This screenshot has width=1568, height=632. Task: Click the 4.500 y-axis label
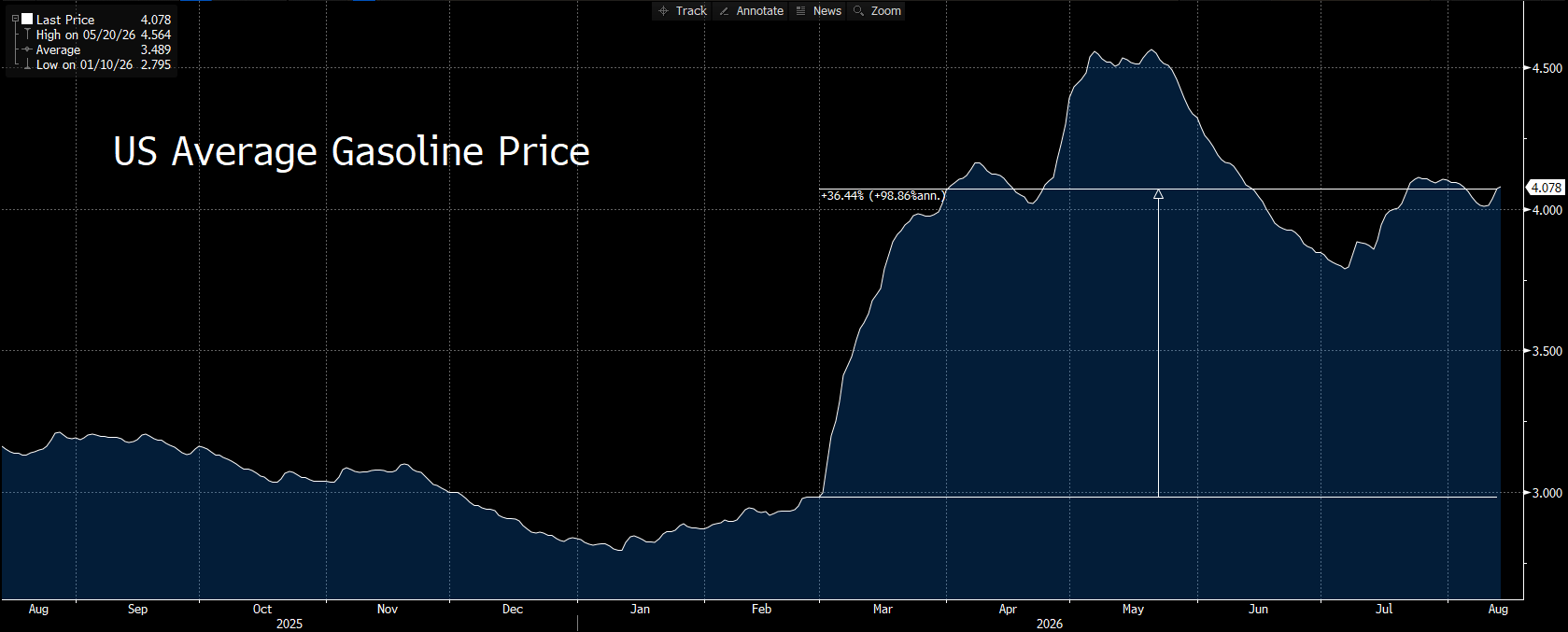click(x=1547, y=68)
